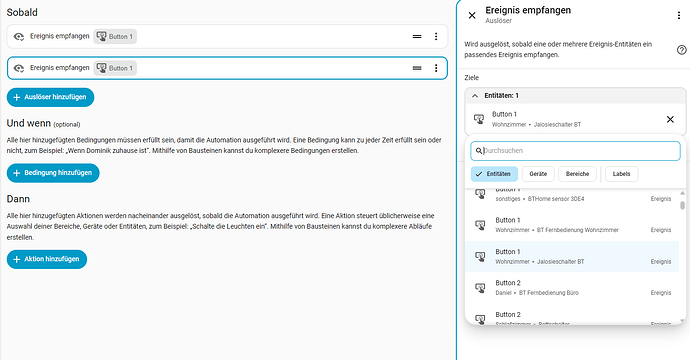
Task: Click the Sobald section heading
Action: click(x=22, y=12)
